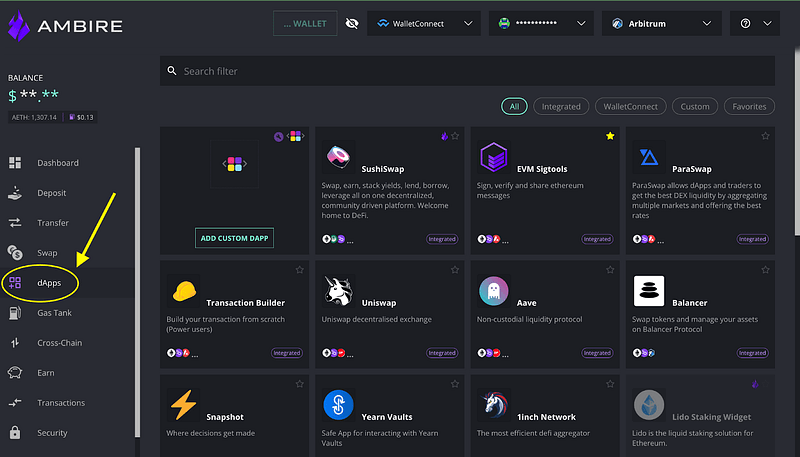Open the Swap coins icon
Viewport: 800px width, 457px height.
(x=15, y=252)
